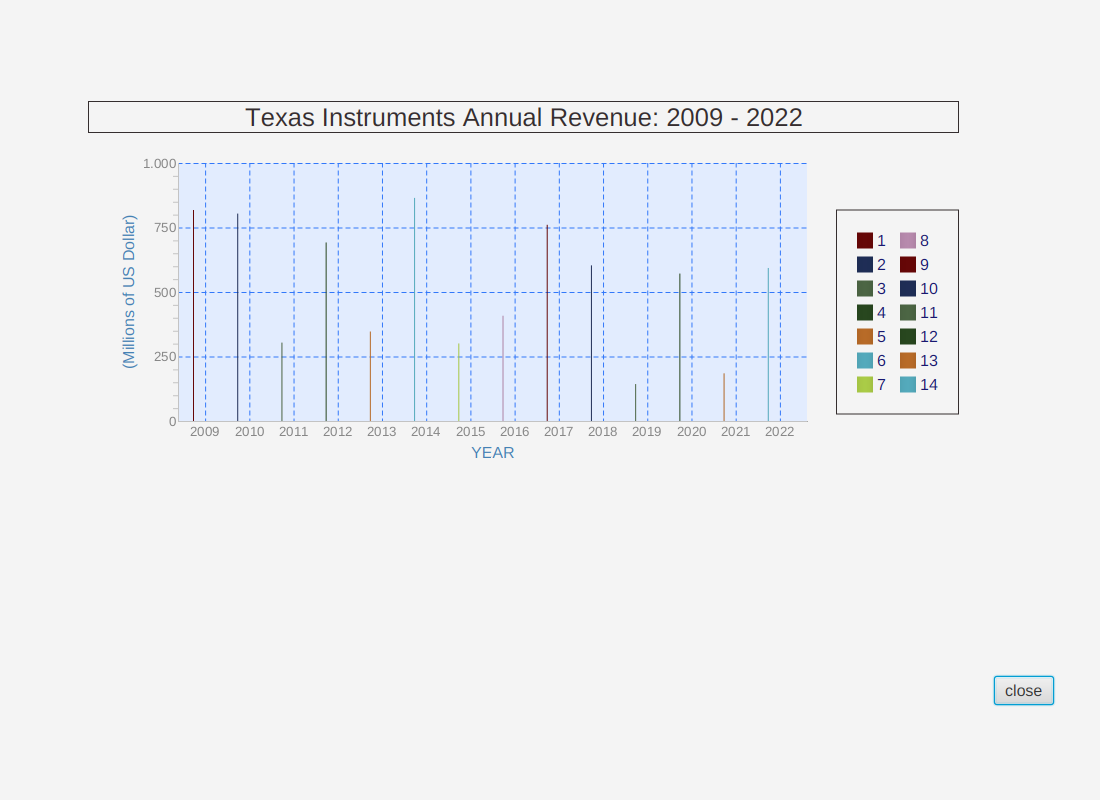Click the 2016 x-axis label
The width and height of the screenshot is (1100, 800).
click(514, 432)
